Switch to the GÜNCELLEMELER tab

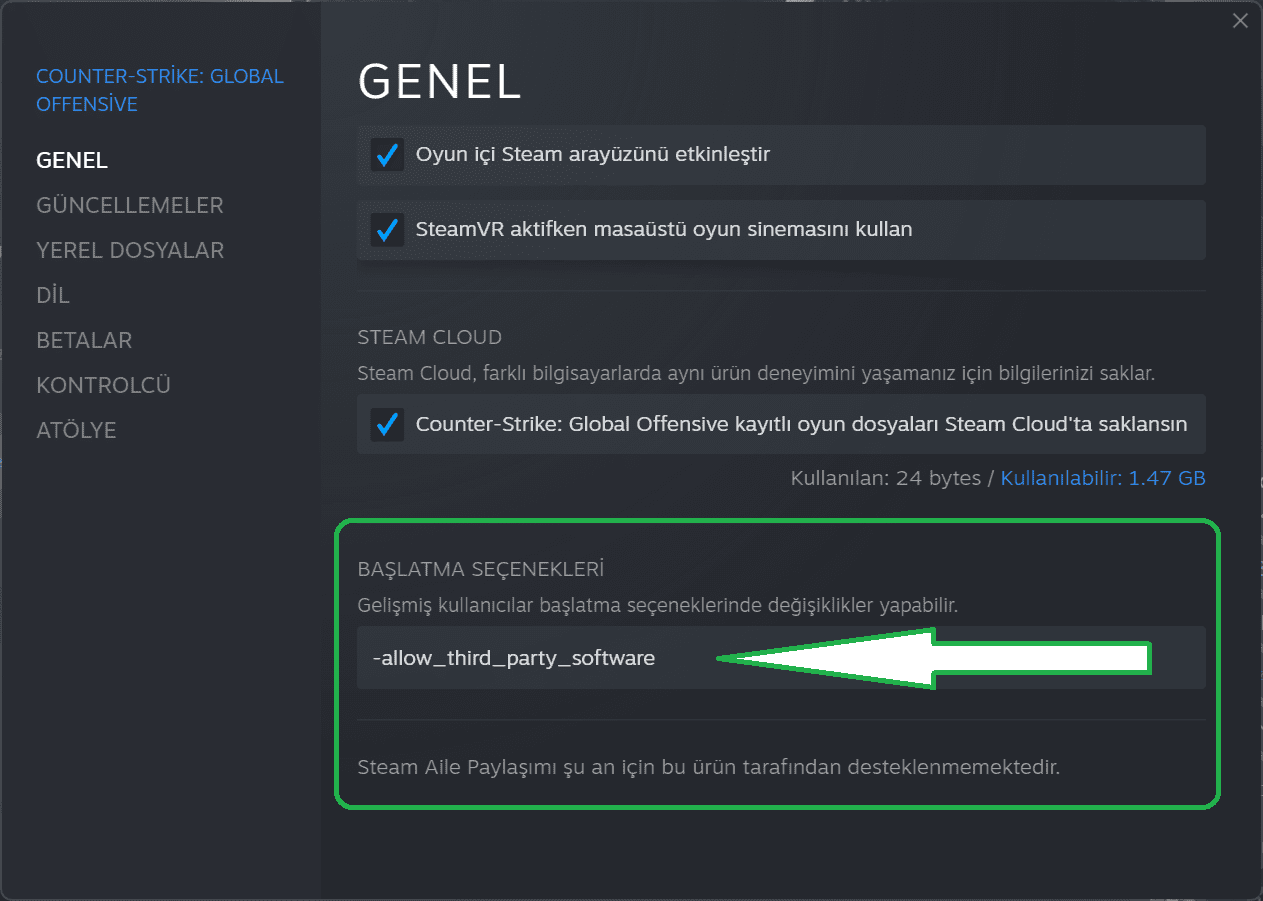coord(130,205)
